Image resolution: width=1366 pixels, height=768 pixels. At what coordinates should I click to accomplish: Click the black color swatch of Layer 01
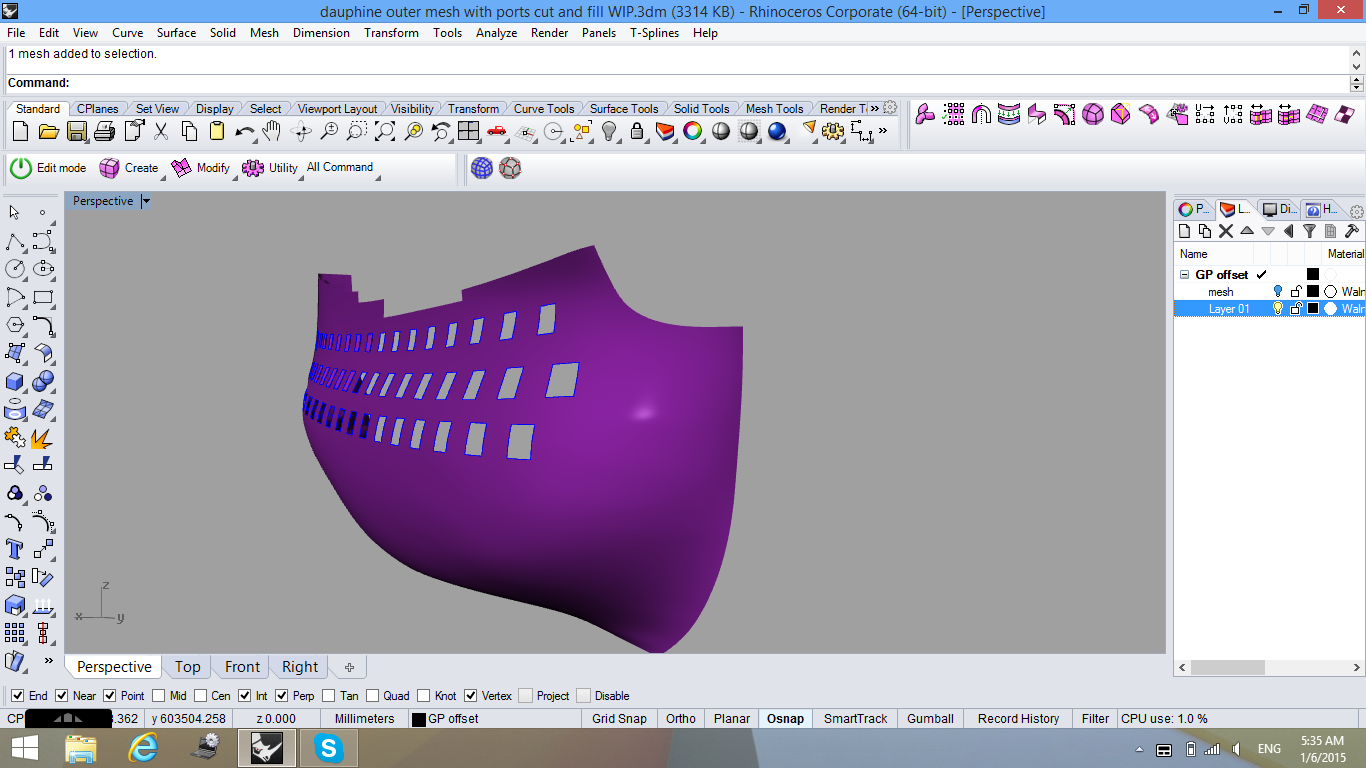[1313, 309]
